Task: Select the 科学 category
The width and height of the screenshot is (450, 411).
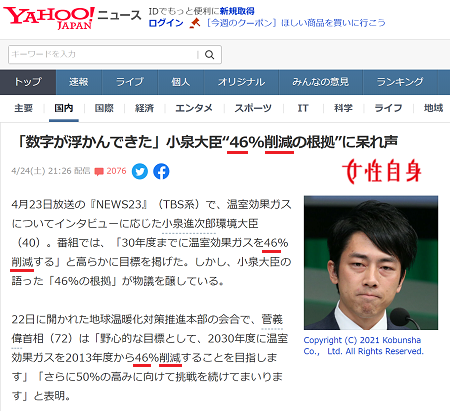Action: [343, 108]
